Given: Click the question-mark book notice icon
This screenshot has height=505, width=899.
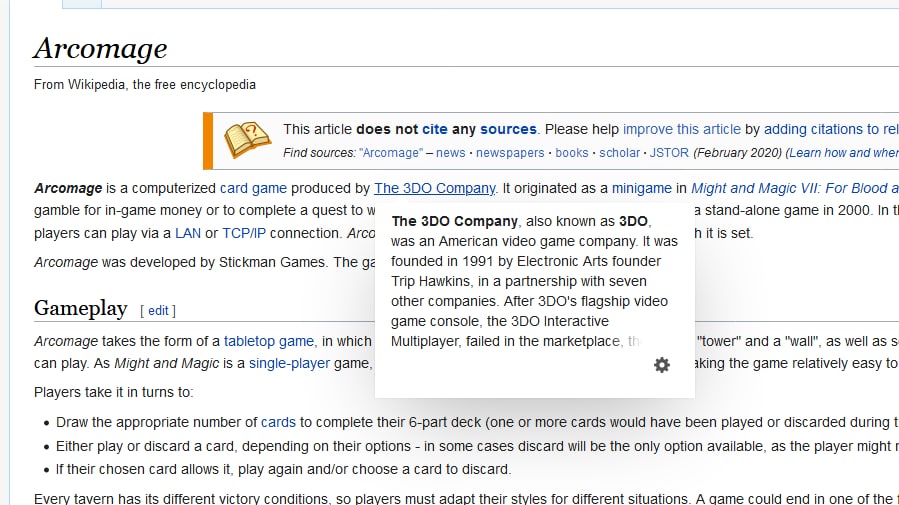Looking at the screenshot, I should coord(247,139).
